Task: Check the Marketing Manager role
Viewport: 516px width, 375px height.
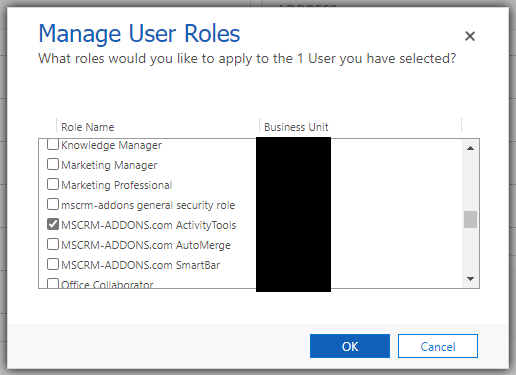Action: pyautogui.click(x=53, y=164)
